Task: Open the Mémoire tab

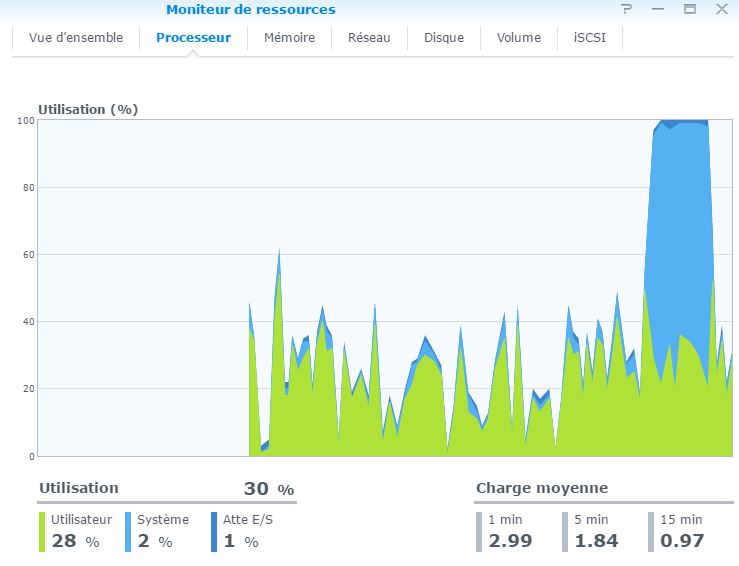Action: tap(289, 38)
